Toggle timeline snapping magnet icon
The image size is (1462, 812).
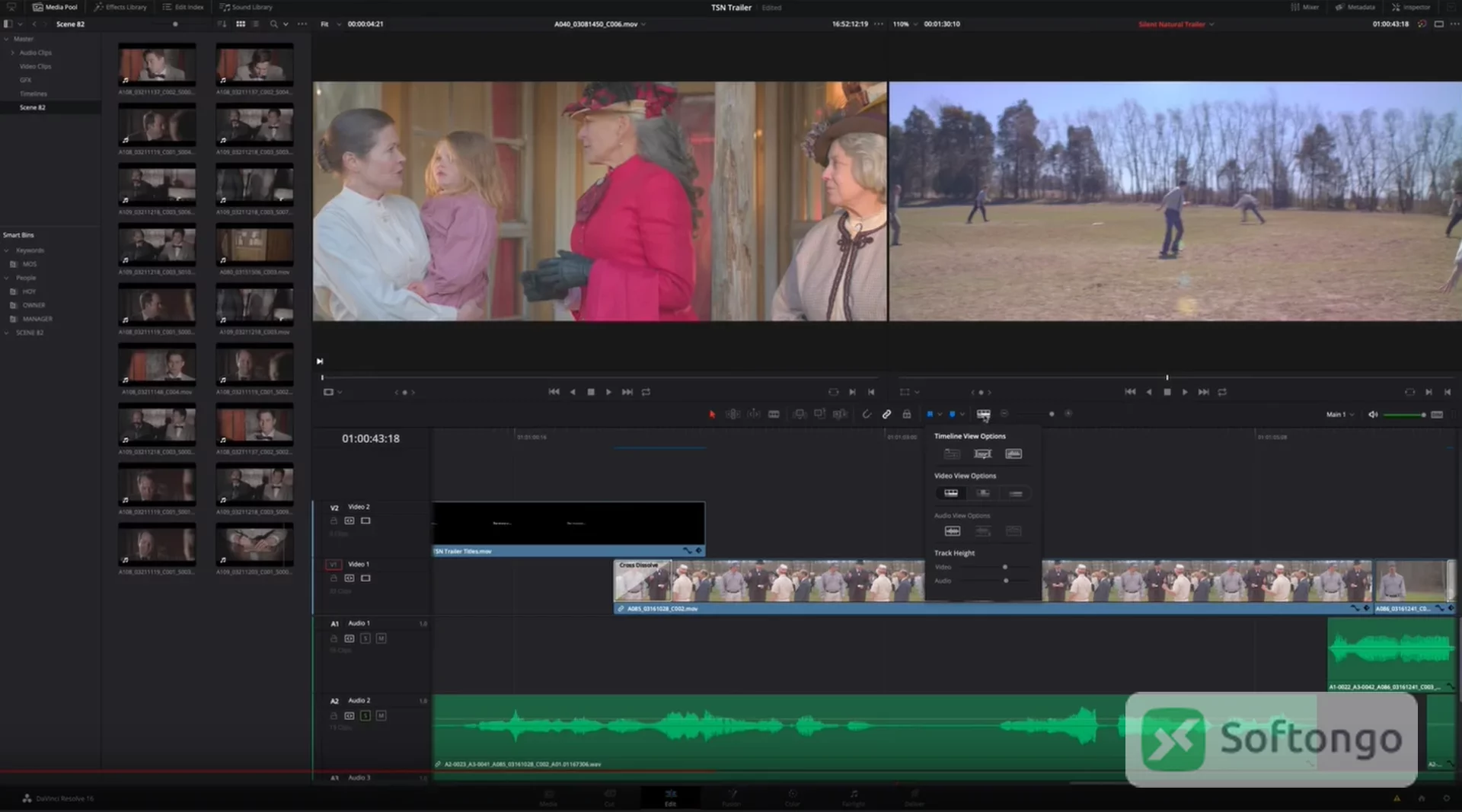click(x=867, y=414)
